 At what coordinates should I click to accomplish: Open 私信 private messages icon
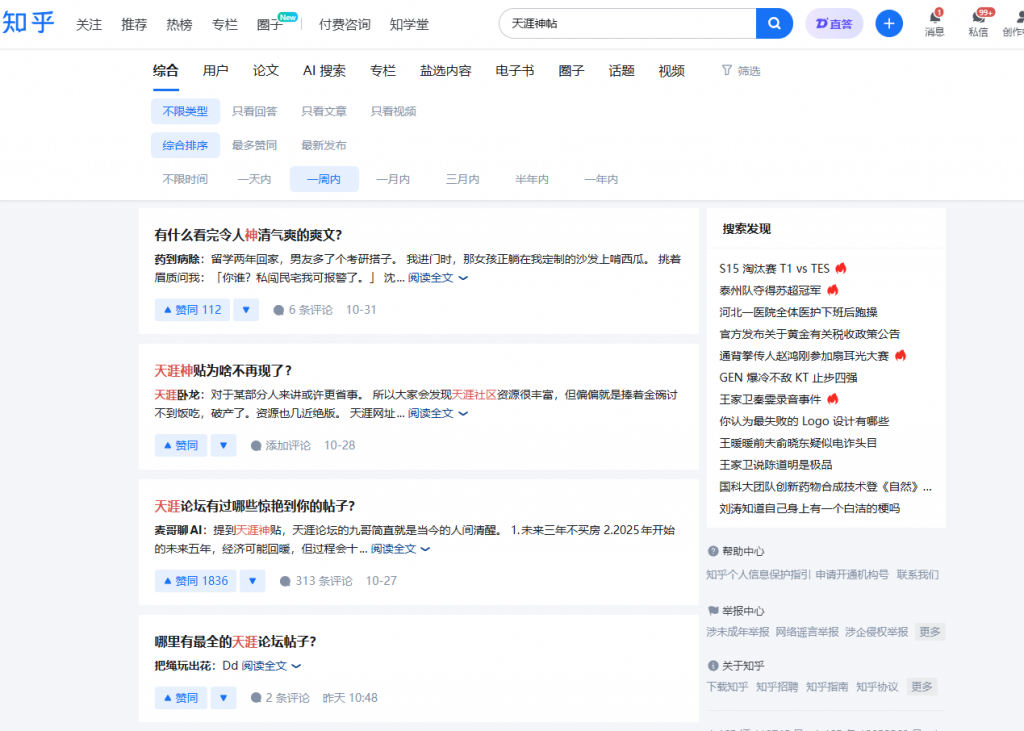pyautogui.click(x=979, y=24)
